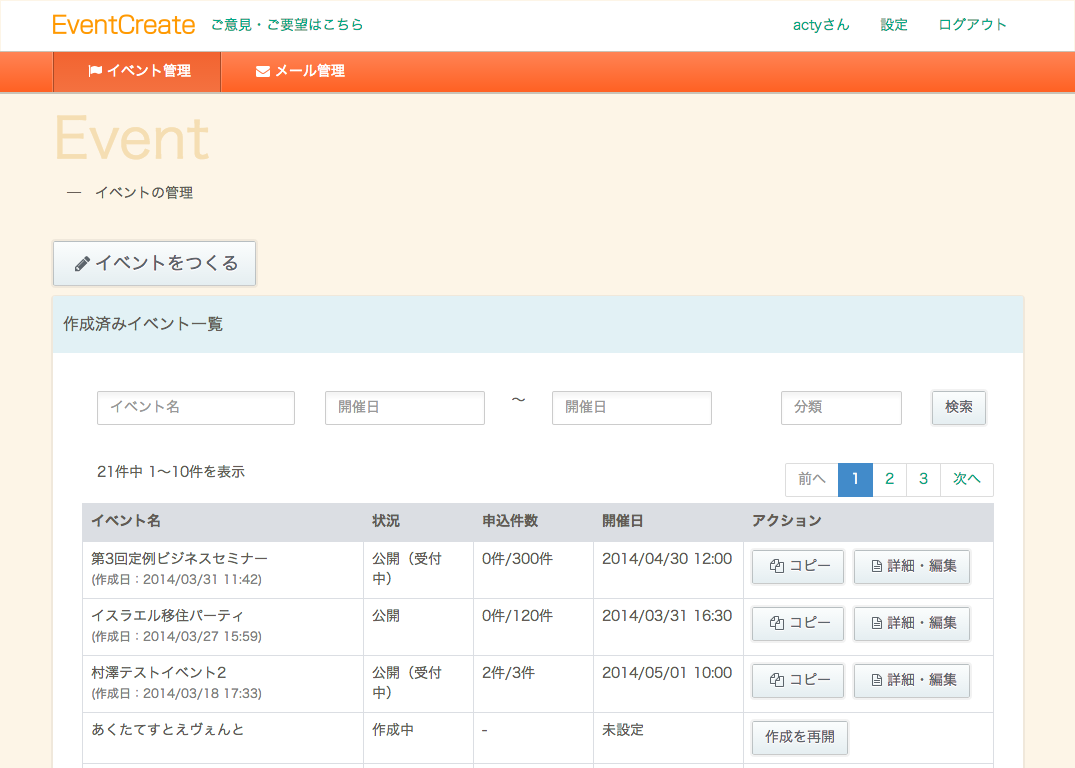This screenshot has width=1075, height=768.
Task: Click the EventCreate logo
Action: point(124,25)
